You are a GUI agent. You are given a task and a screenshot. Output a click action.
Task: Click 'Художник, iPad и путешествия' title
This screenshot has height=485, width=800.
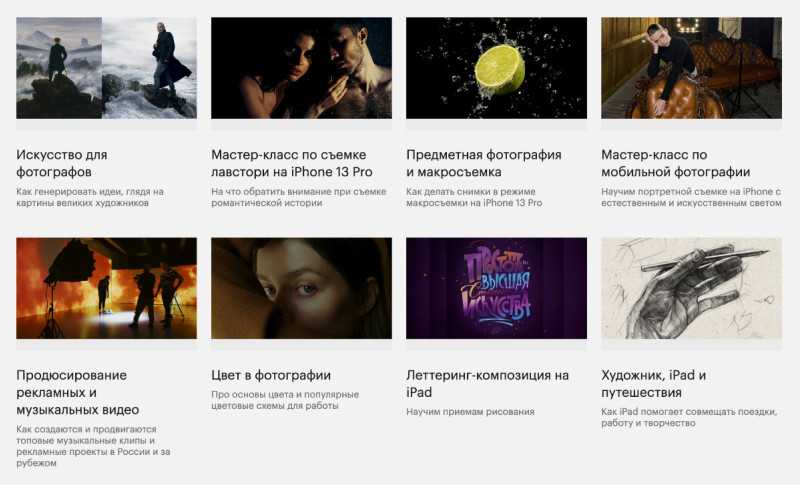pos(654,384)
